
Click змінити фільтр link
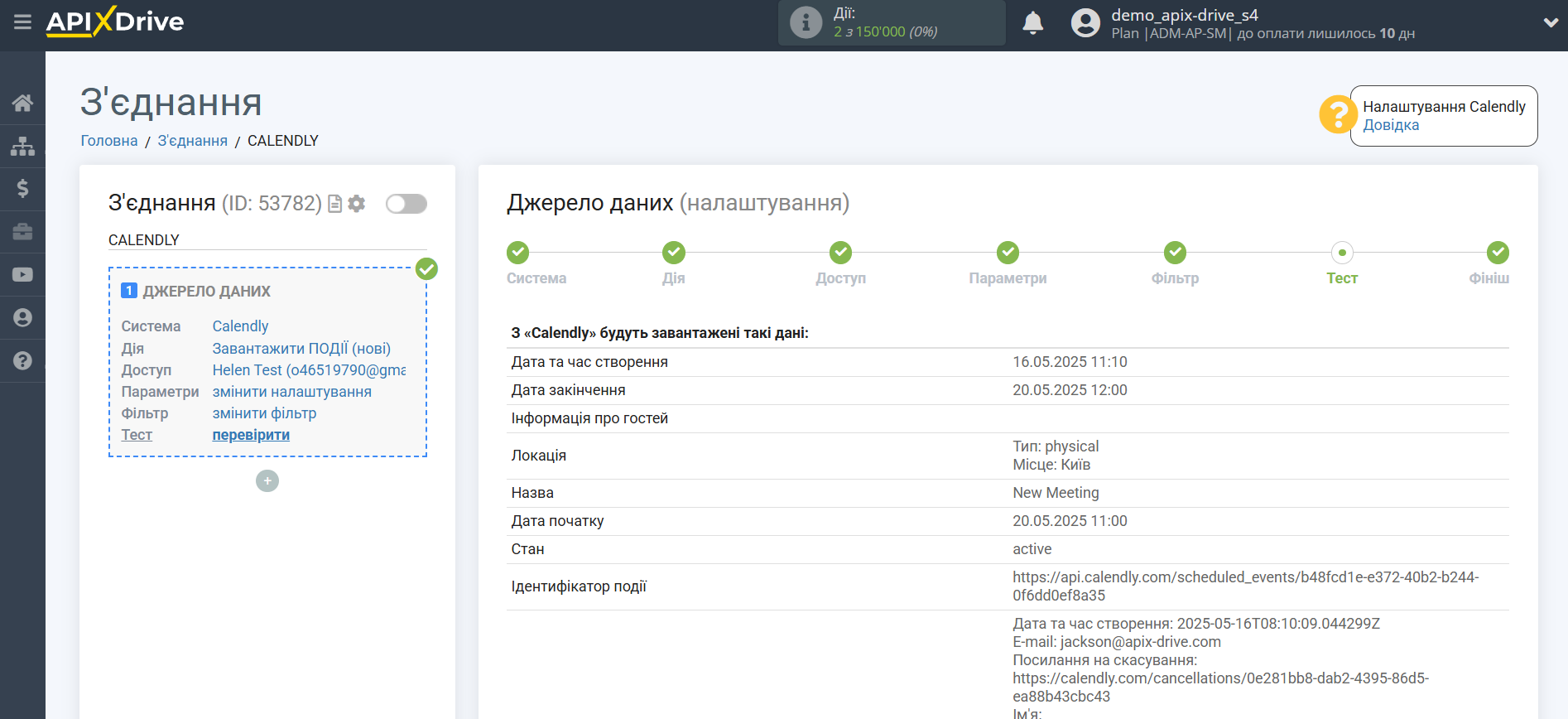[264, 413]
